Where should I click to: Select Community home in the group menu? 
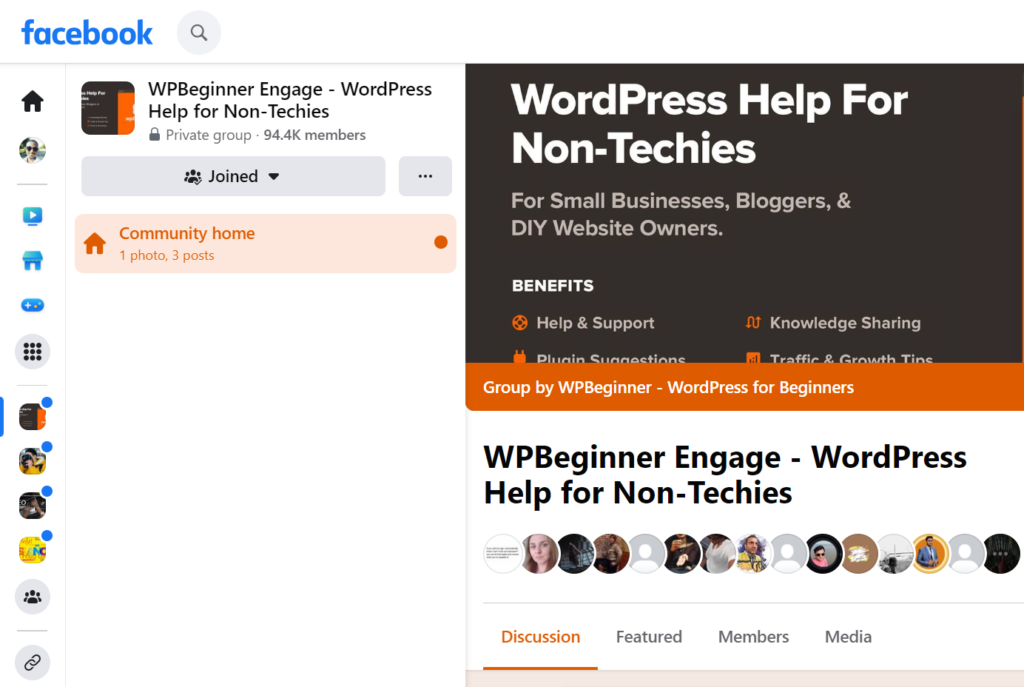point(265,243)
